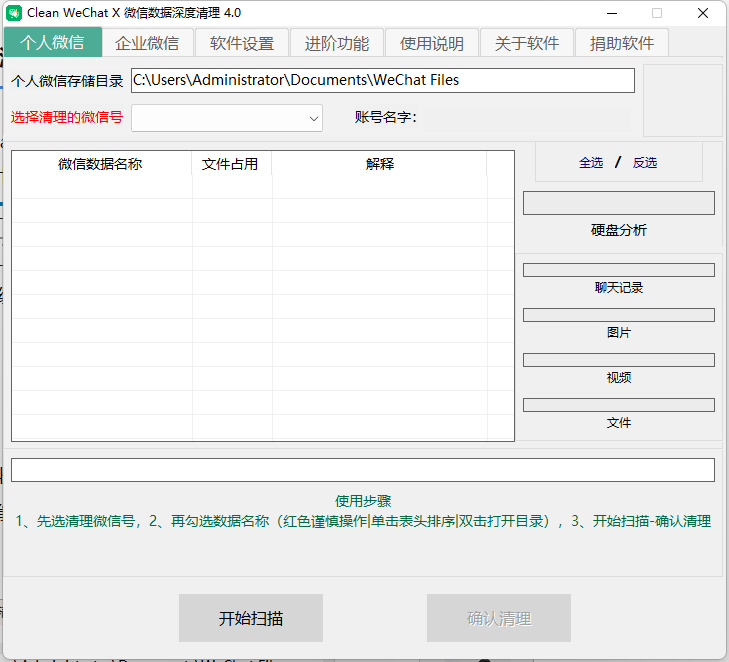Click the 文件 progress bar
The image size is (729, 662).
618,405
